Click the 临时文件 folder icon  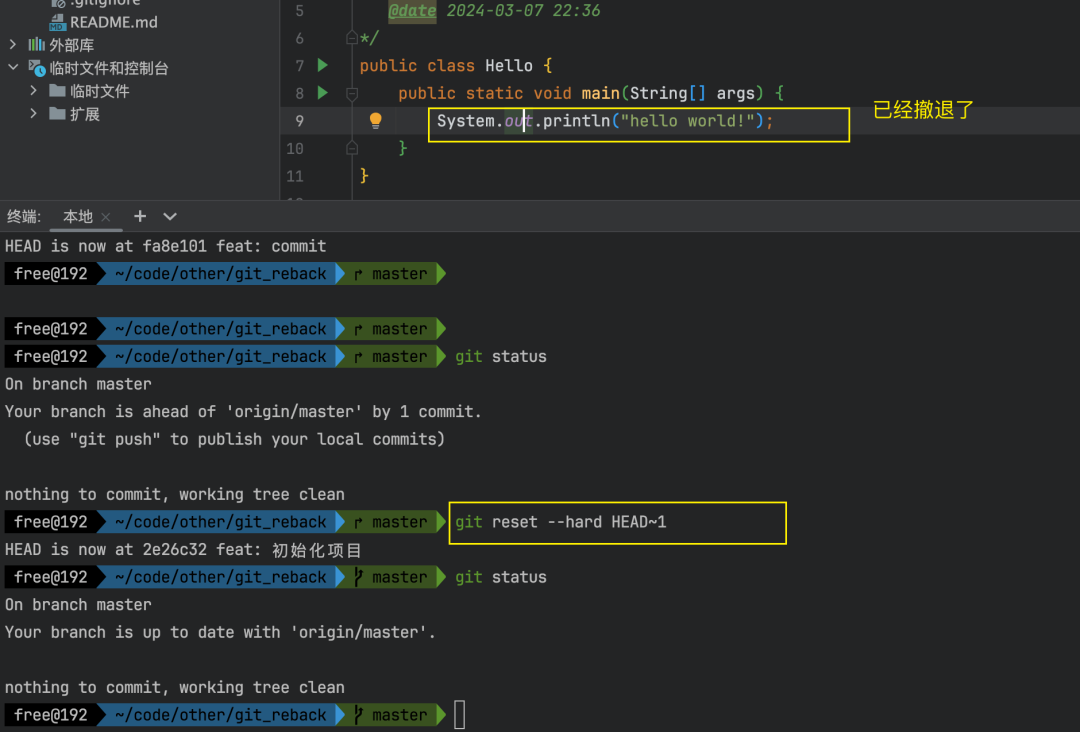pyautogui.click(x=58, y=91)
